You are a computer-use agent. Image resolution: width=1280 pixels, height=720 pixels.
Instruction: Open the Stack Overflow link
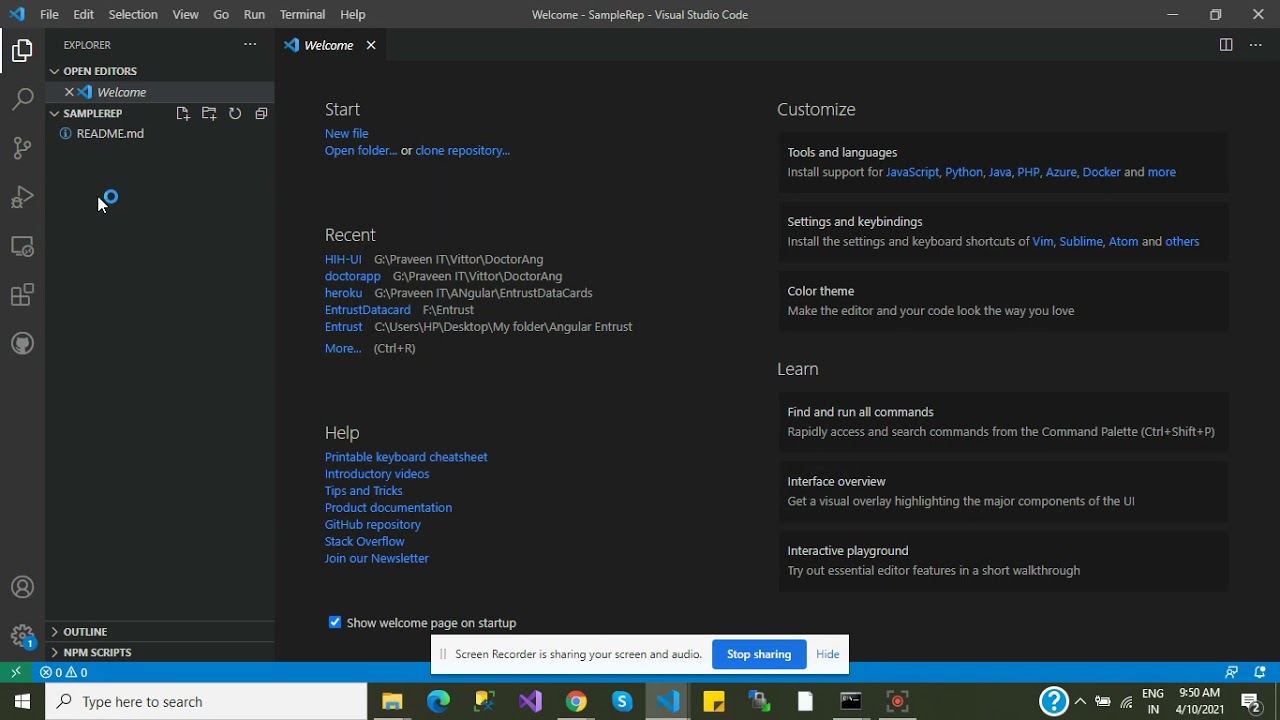coord(364,542)
